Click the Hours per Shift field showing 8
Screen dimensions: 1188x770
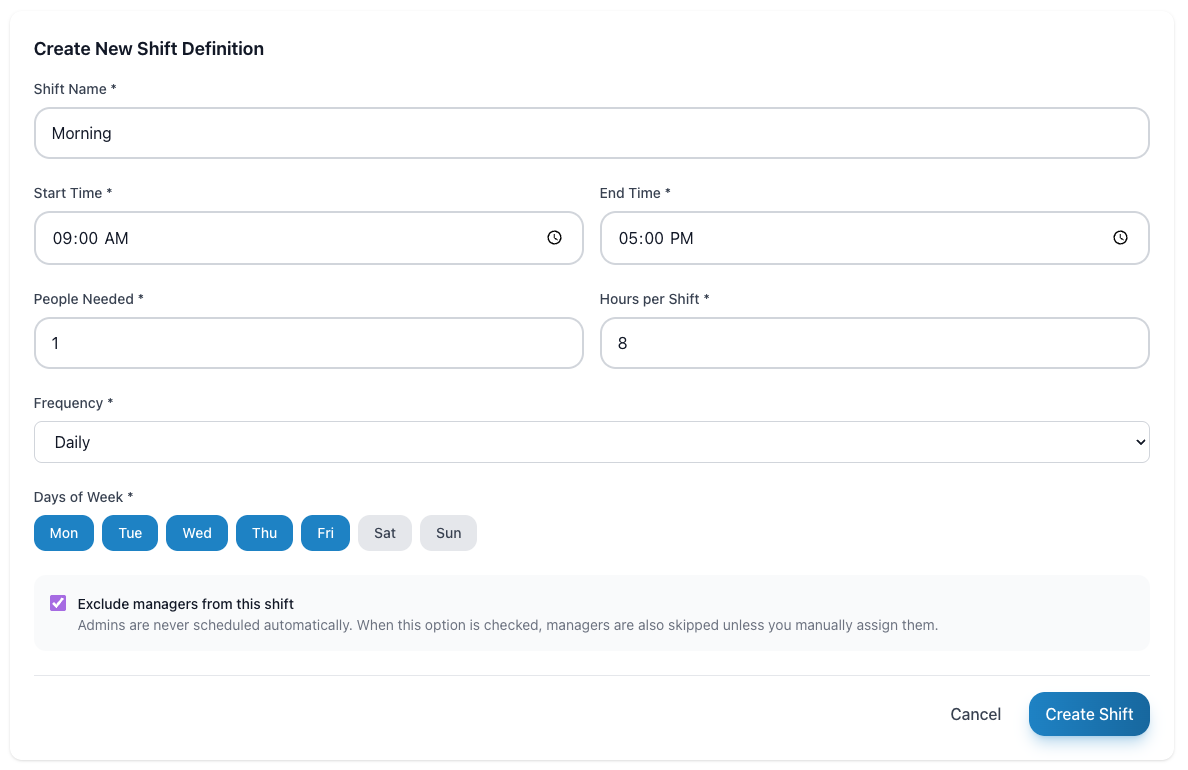[875, 343]
